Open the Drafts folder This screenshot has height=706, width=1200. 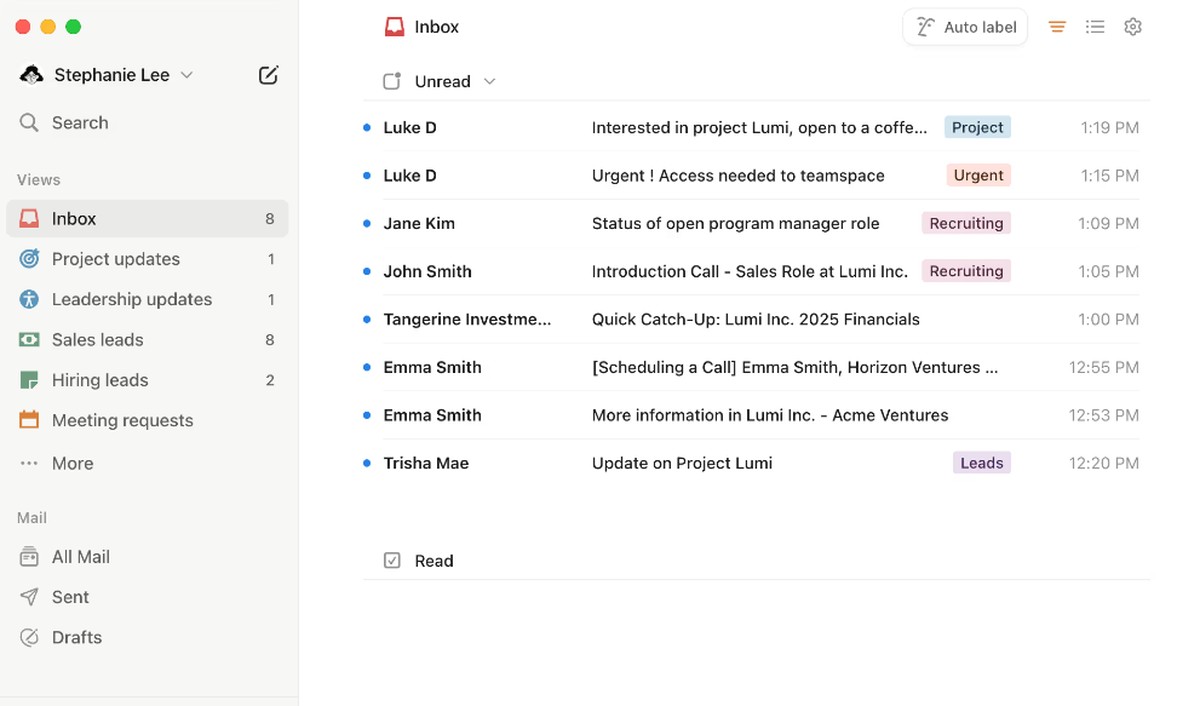[x=76, y=637]
